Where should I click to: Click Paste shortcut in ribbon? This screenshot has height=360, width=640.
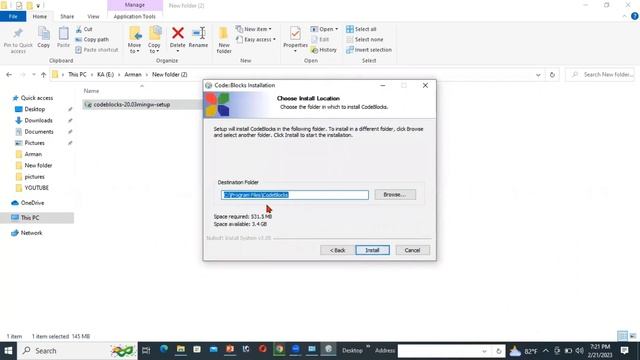[x=97, y=50]
